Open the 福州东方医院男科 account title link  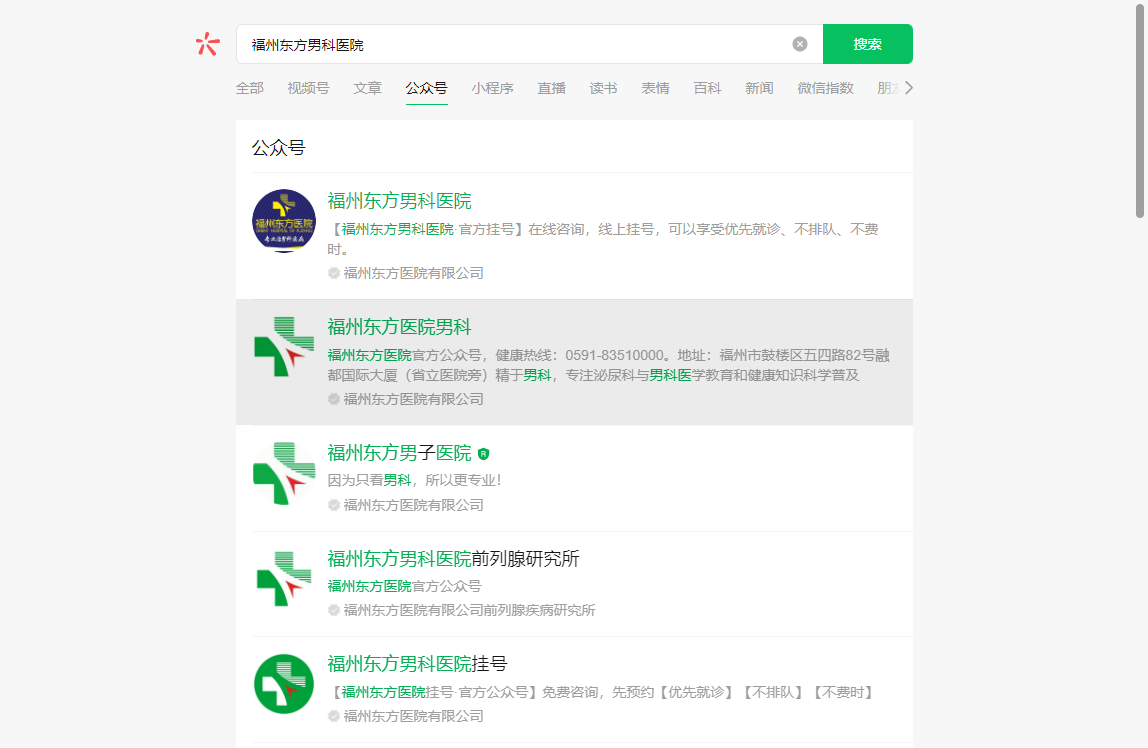399,326
